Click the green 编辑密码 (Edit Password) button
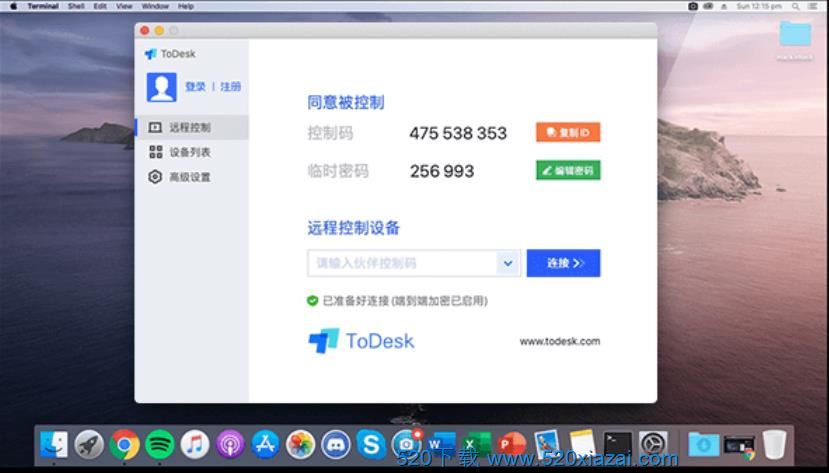The image size is (829, 473). coord(568,170)
